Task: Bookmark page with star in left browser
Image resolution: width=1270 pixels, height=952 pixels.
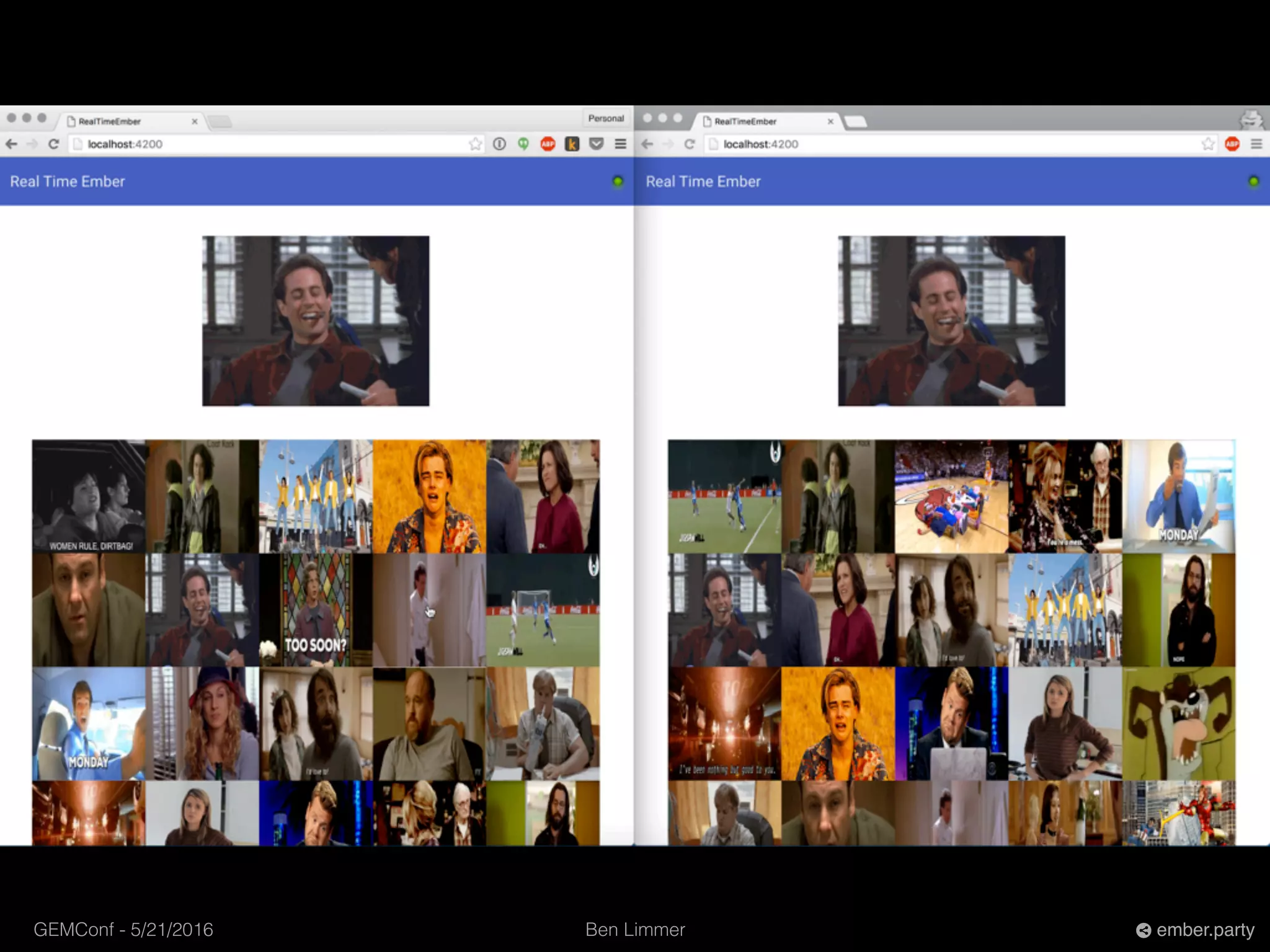Action: tap(475, 144)
